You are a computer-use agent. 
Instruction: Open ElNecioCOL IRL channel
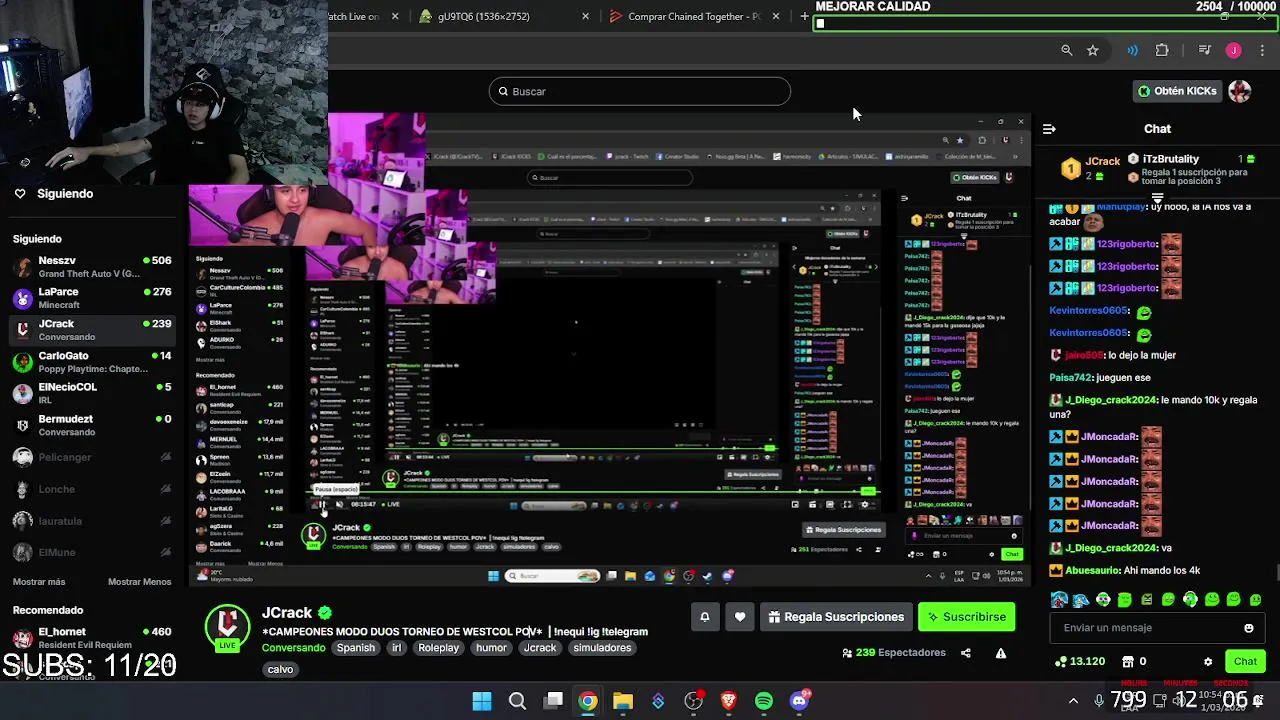(x=92, y=393)
